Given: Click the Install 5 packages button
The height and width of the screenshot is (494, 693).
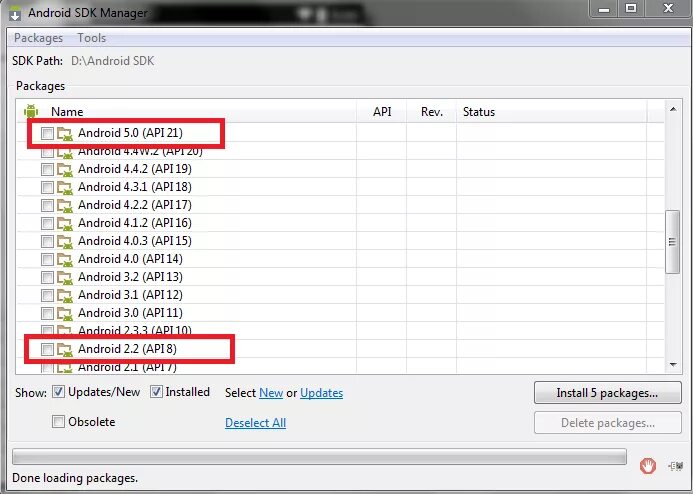Looking at the screenshot, I should (607, 393).
